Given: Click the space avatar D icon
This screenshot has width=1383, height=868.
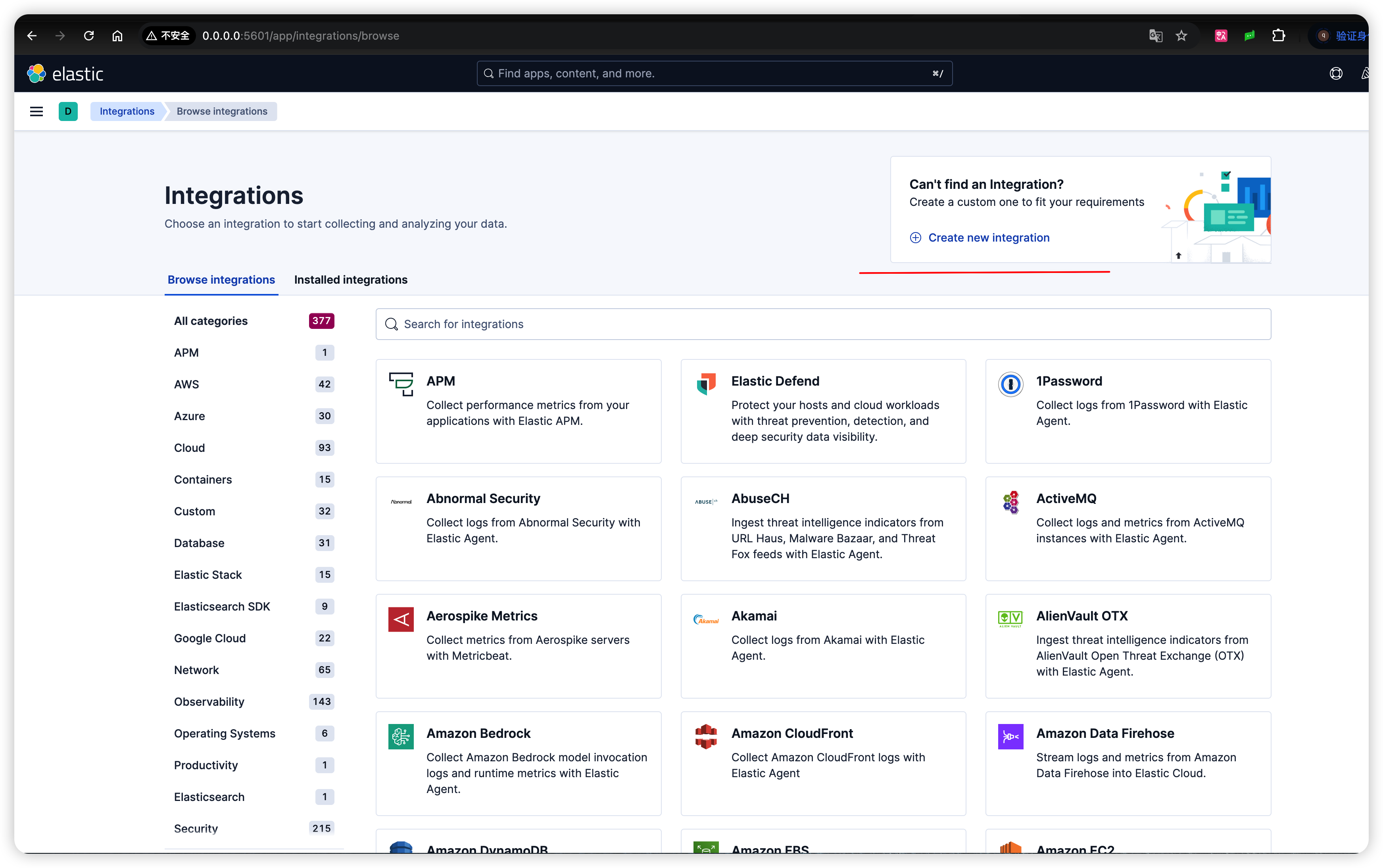Looking at the screenshot, I should [68, 111].
